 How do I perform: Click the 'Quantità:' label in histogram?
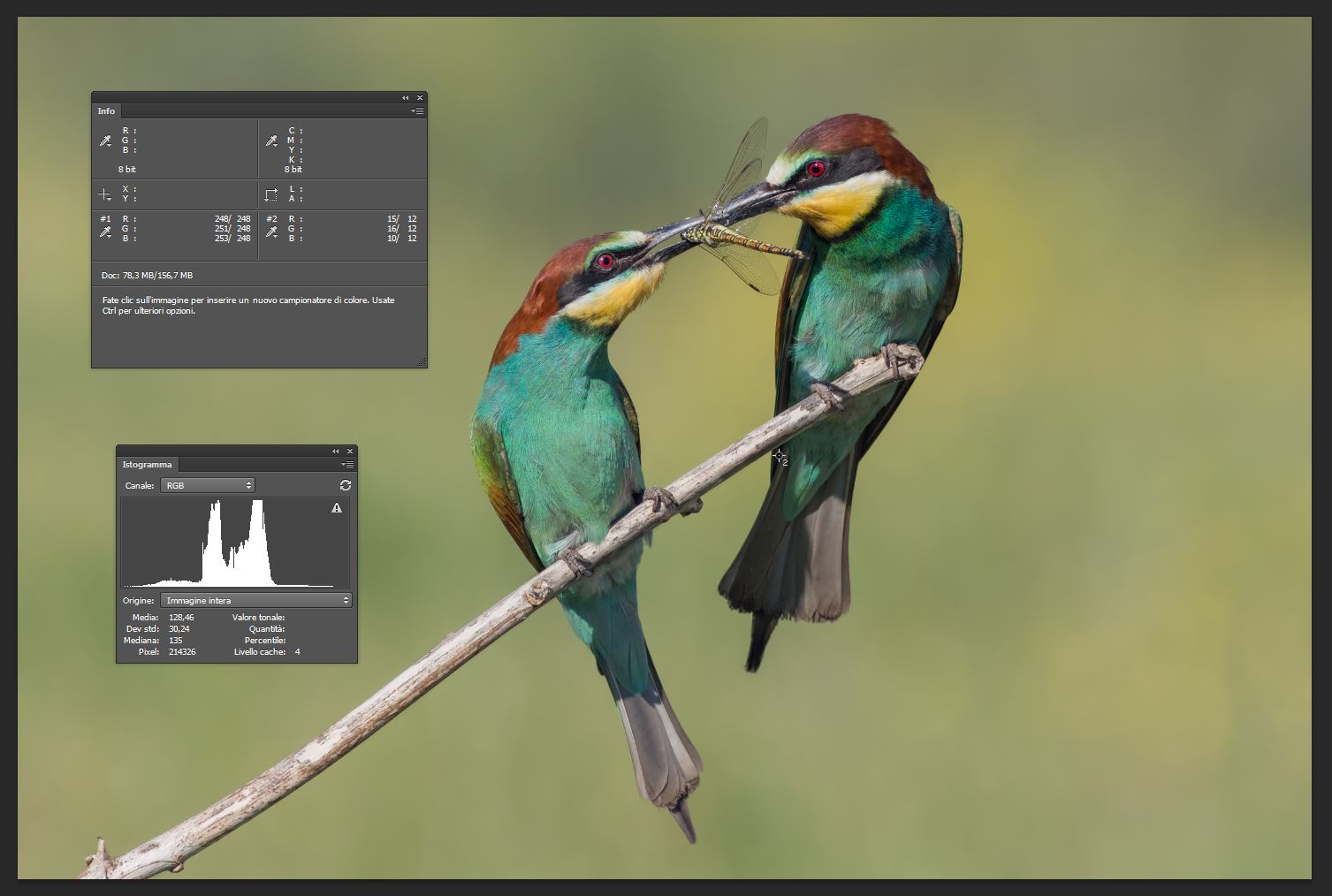click(x=267, y=629)
